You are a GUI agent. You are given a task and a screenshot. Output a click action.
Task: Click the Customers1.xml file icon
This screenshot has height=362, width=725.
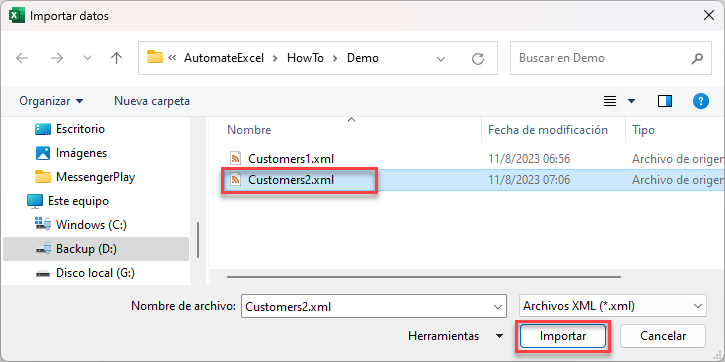(x=235, y=159)
